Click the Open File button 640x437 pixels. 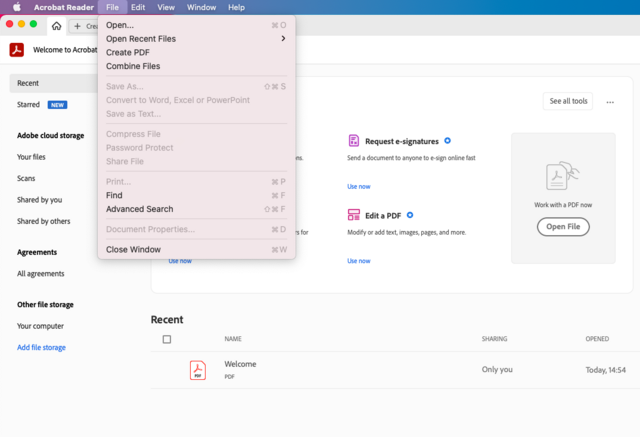[x=563, y=226]
